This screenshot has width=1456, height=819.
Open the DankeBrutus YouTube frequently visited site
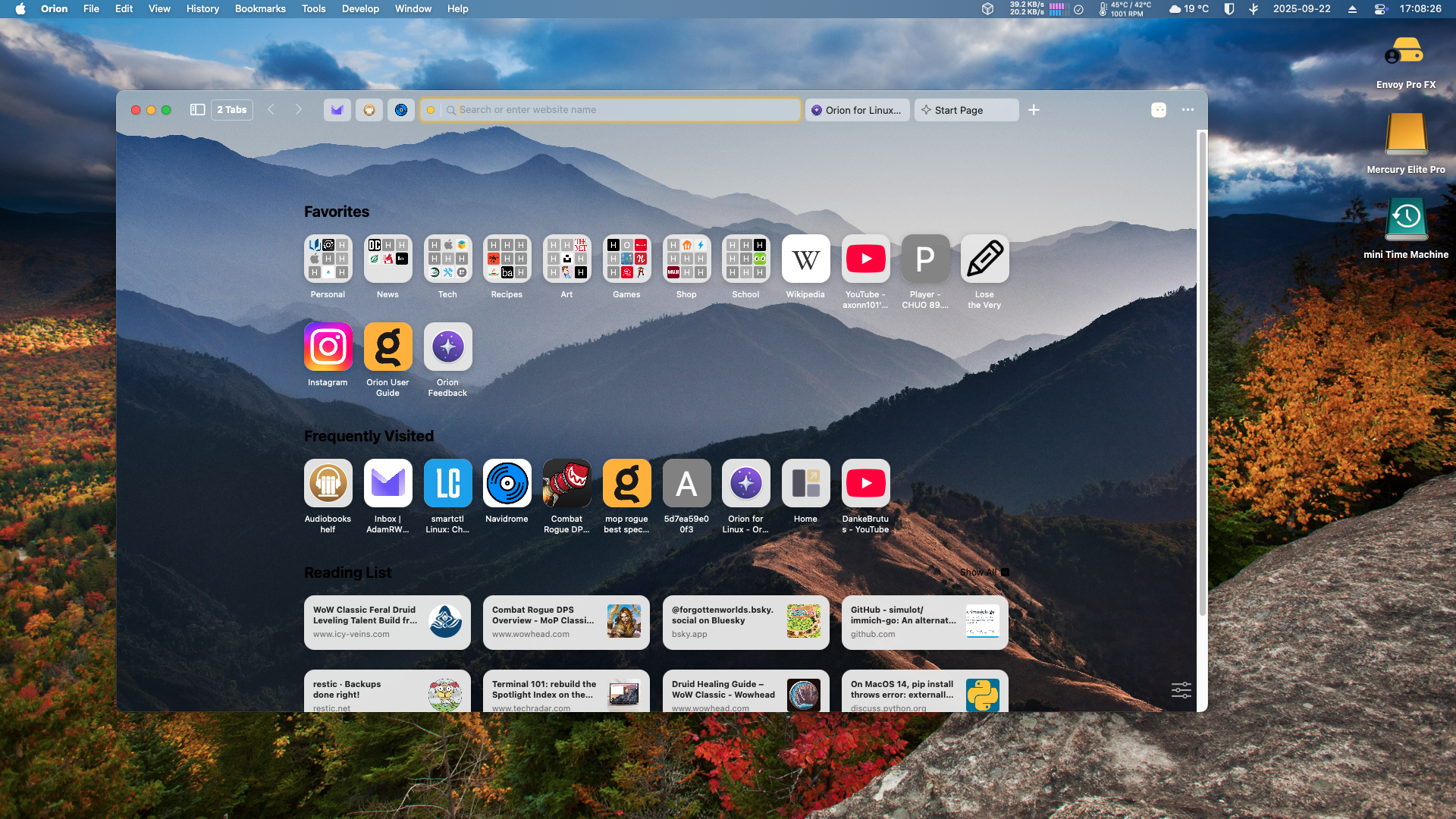pos(865,483)
